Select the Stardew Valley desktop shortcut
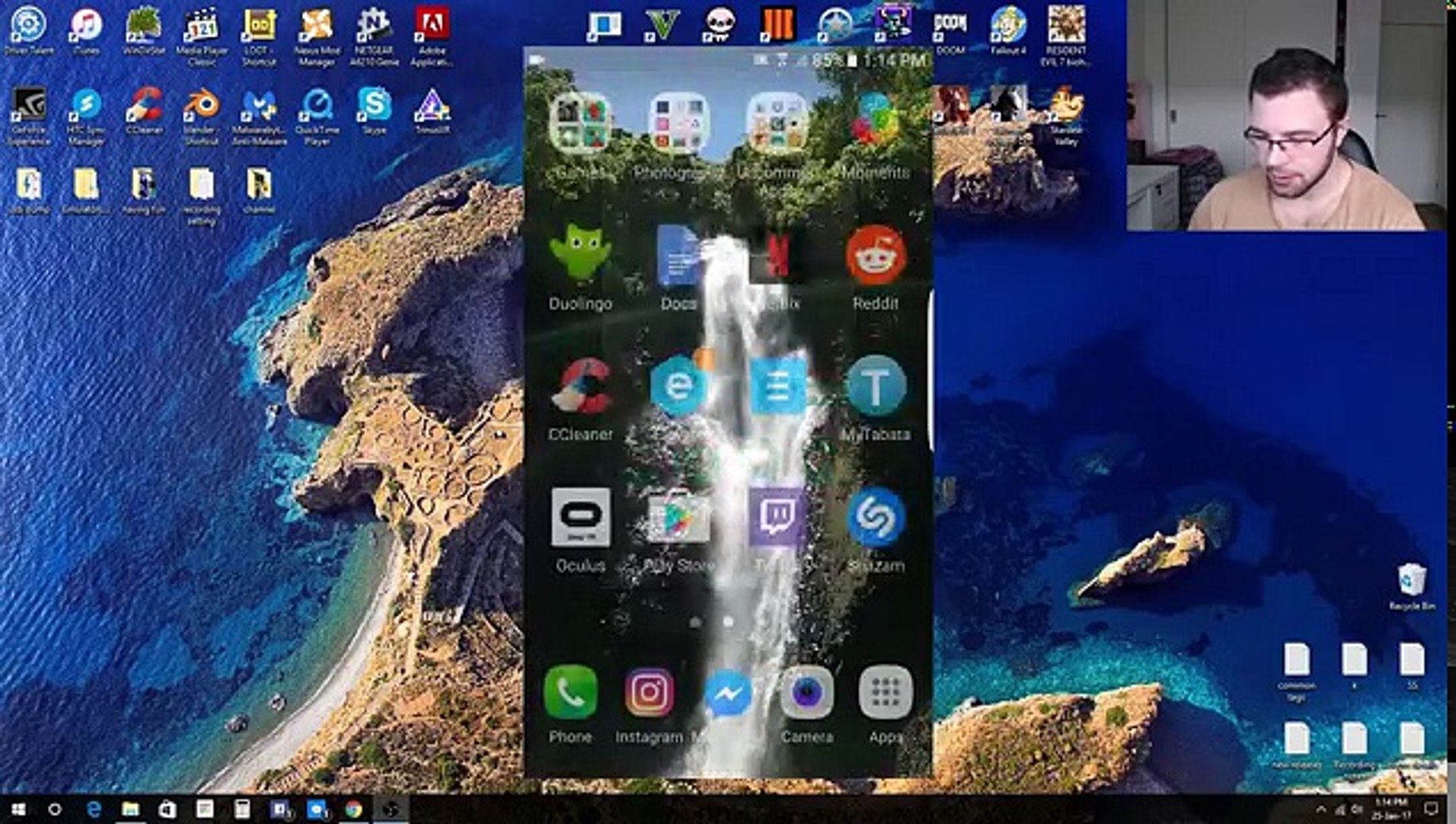 coord(1066,116)
